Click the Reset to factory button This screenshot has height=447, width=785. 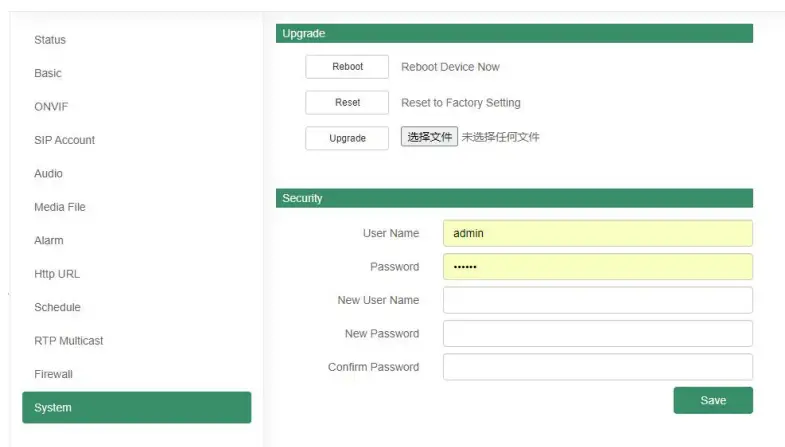(x=347, y=103)
